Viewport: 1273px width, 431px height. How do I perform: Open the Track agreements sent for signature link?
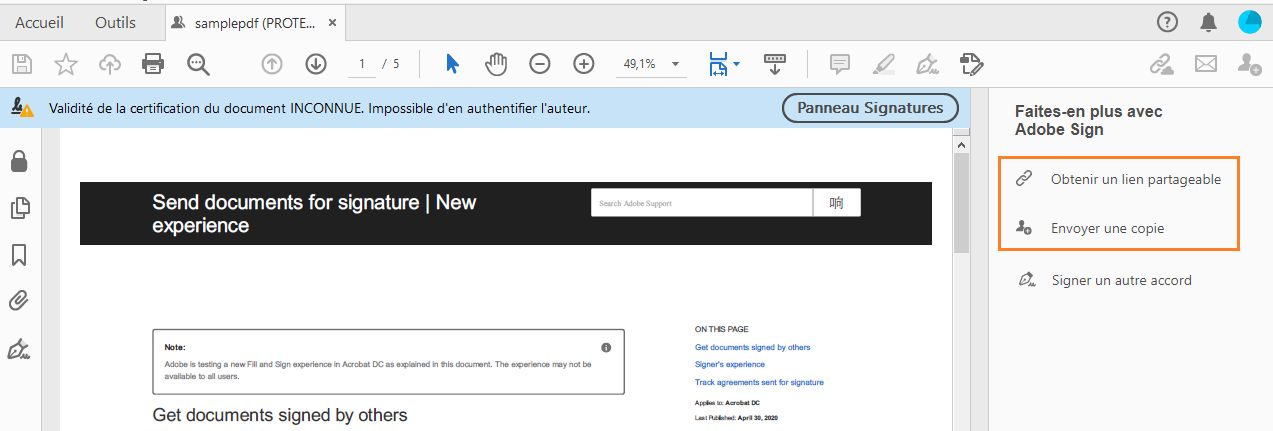tap(759, 382)
